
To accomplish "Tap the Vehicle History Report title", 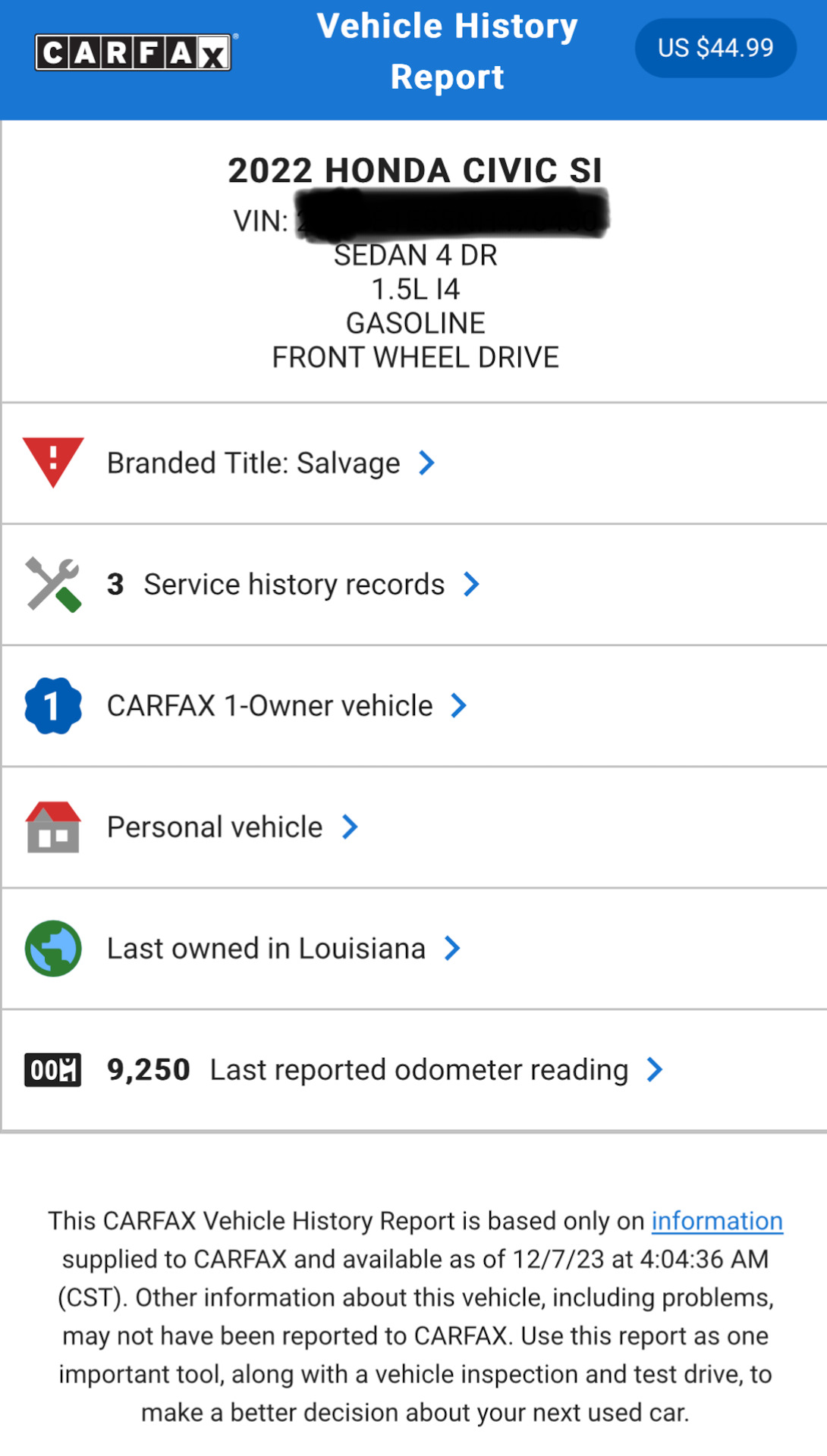I will click(447, 52).
